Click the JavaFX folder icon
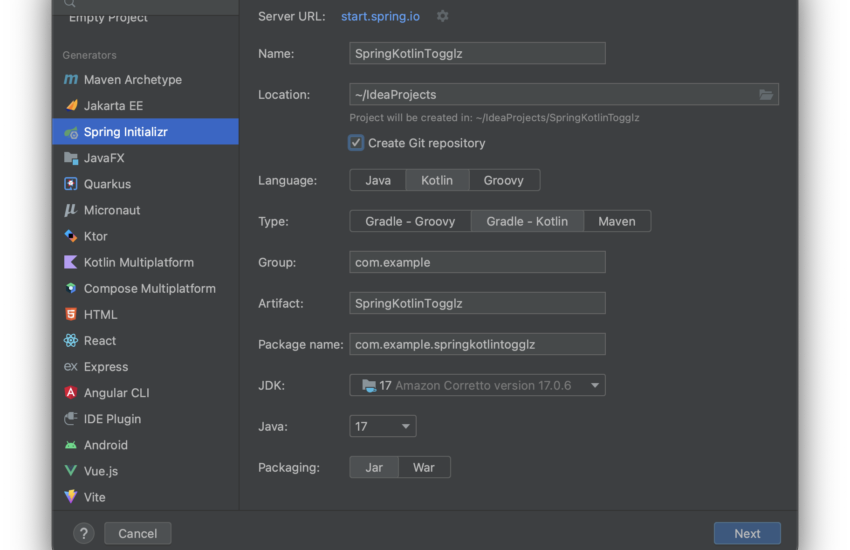 pos(70,158)
